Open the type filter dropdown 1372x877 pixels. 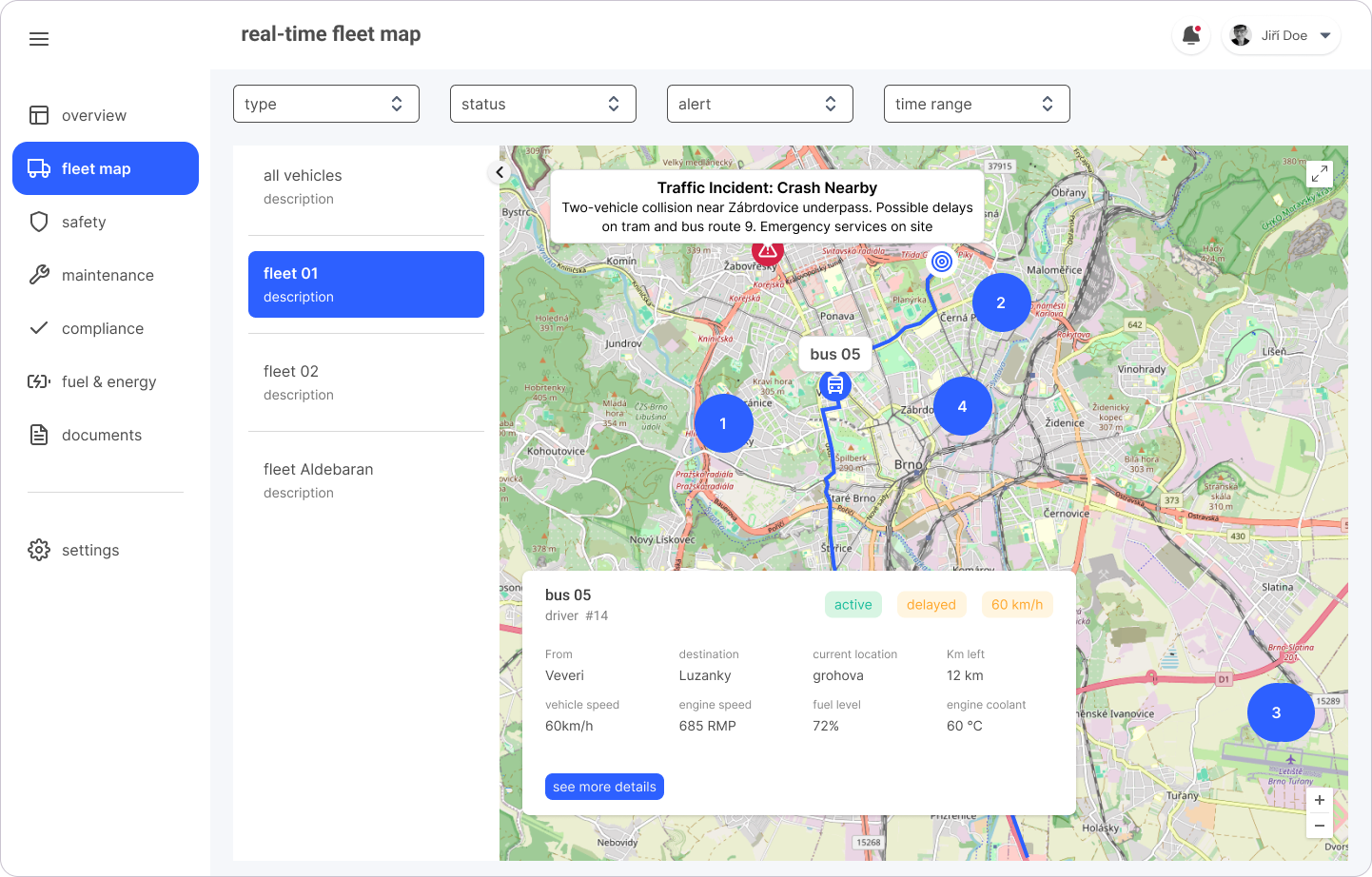click(325, 104)
